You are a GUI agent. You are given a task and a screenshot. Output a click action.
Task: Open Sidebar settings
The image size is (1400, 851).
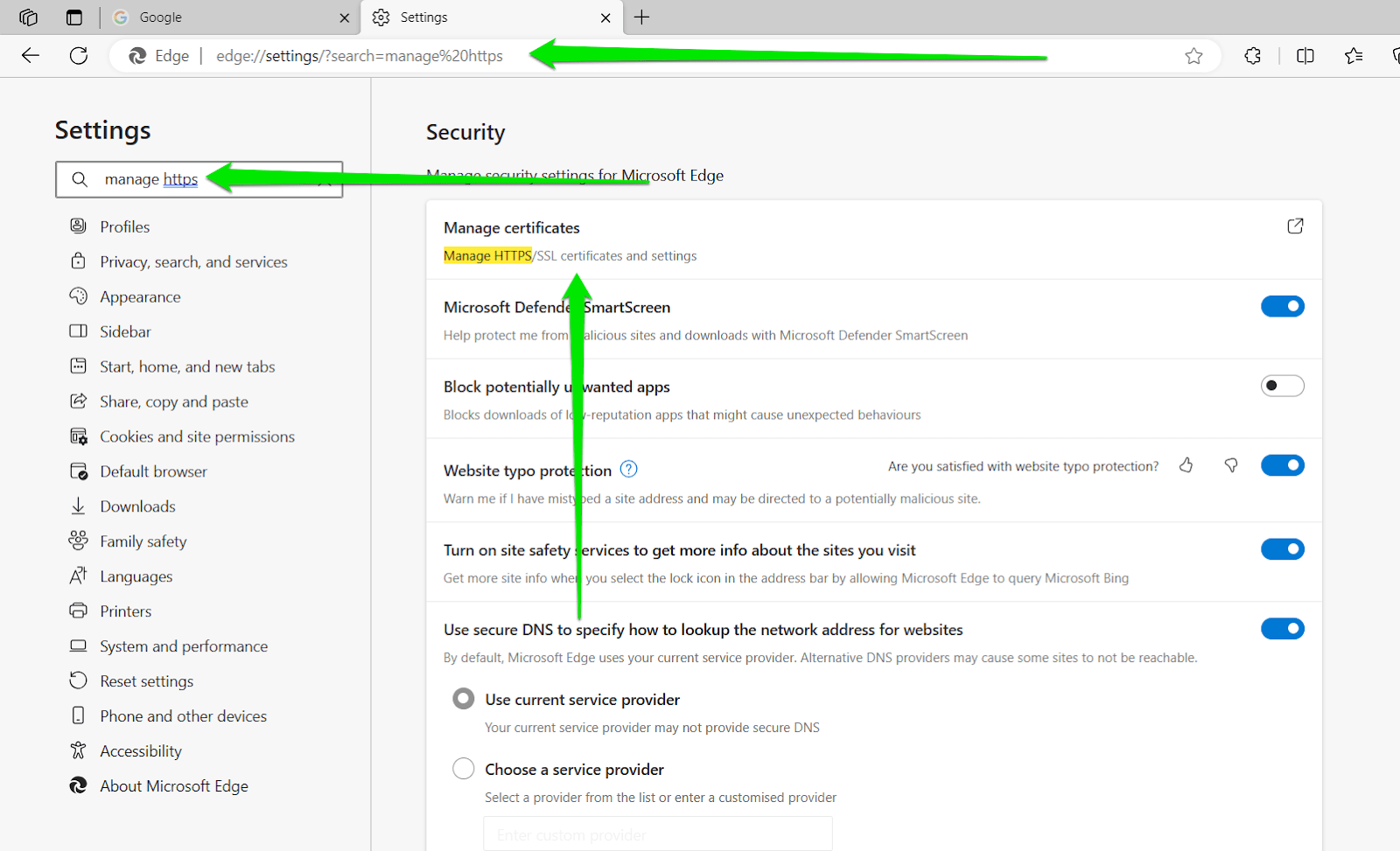(125, 331)
